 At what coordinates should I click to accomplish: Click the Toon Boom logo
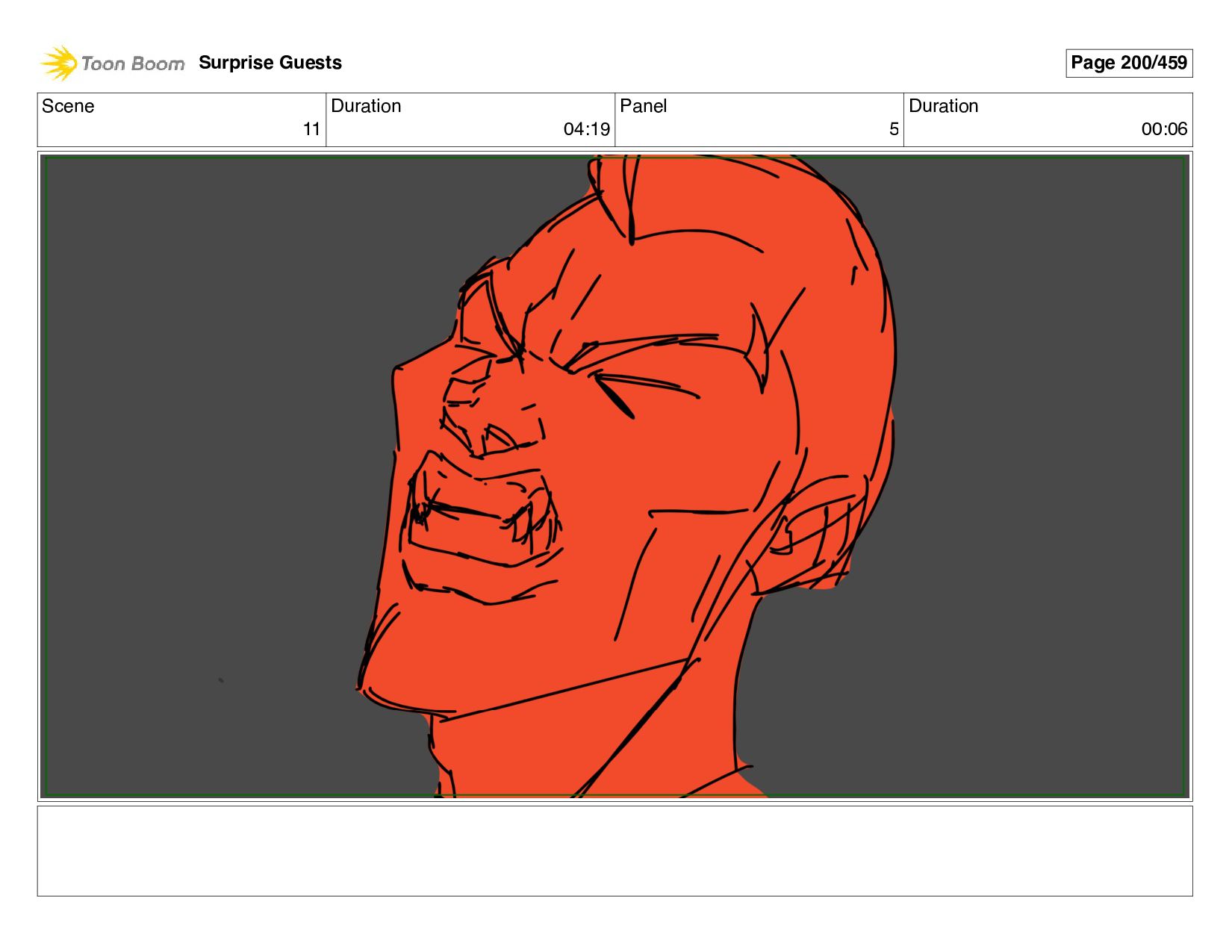[112, 63]
